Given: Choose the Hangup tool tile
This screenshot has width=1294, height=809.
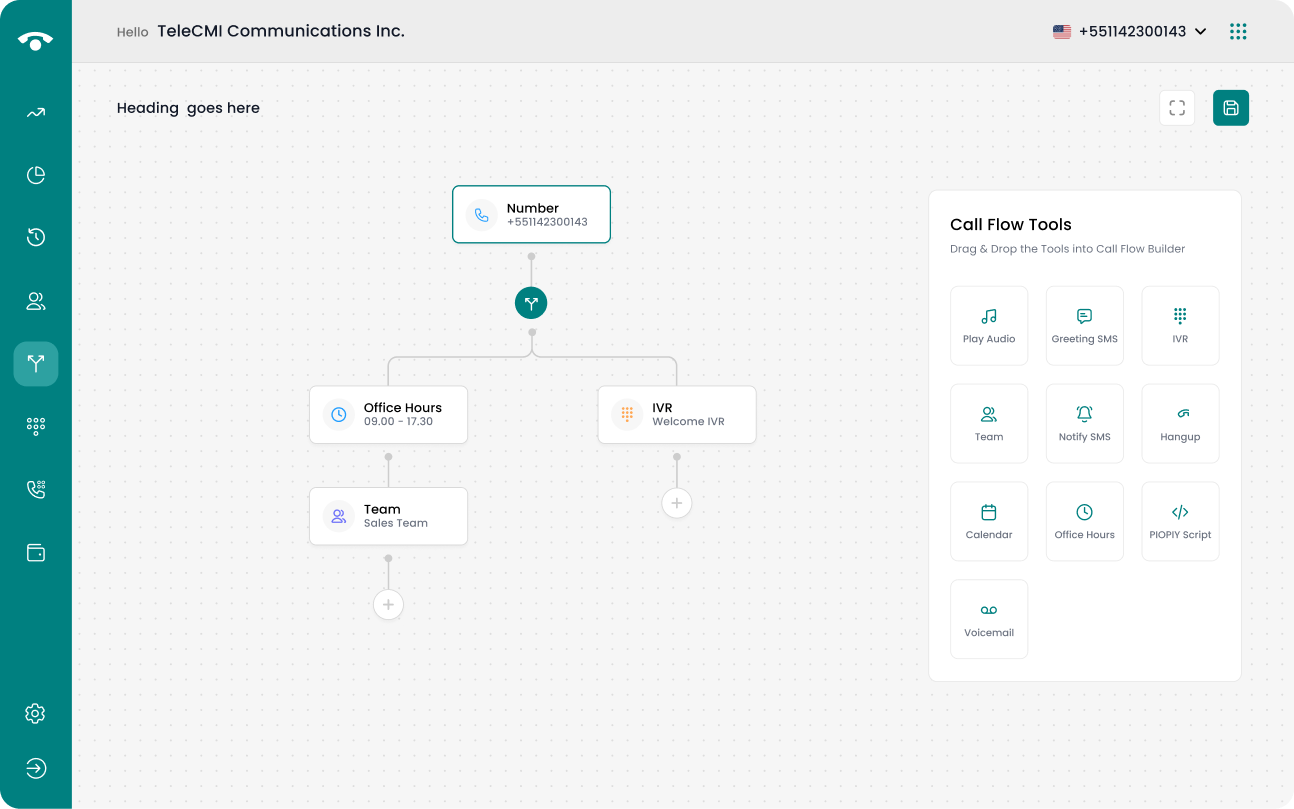Looking at the screenshot, I should tap(1180, 423).
